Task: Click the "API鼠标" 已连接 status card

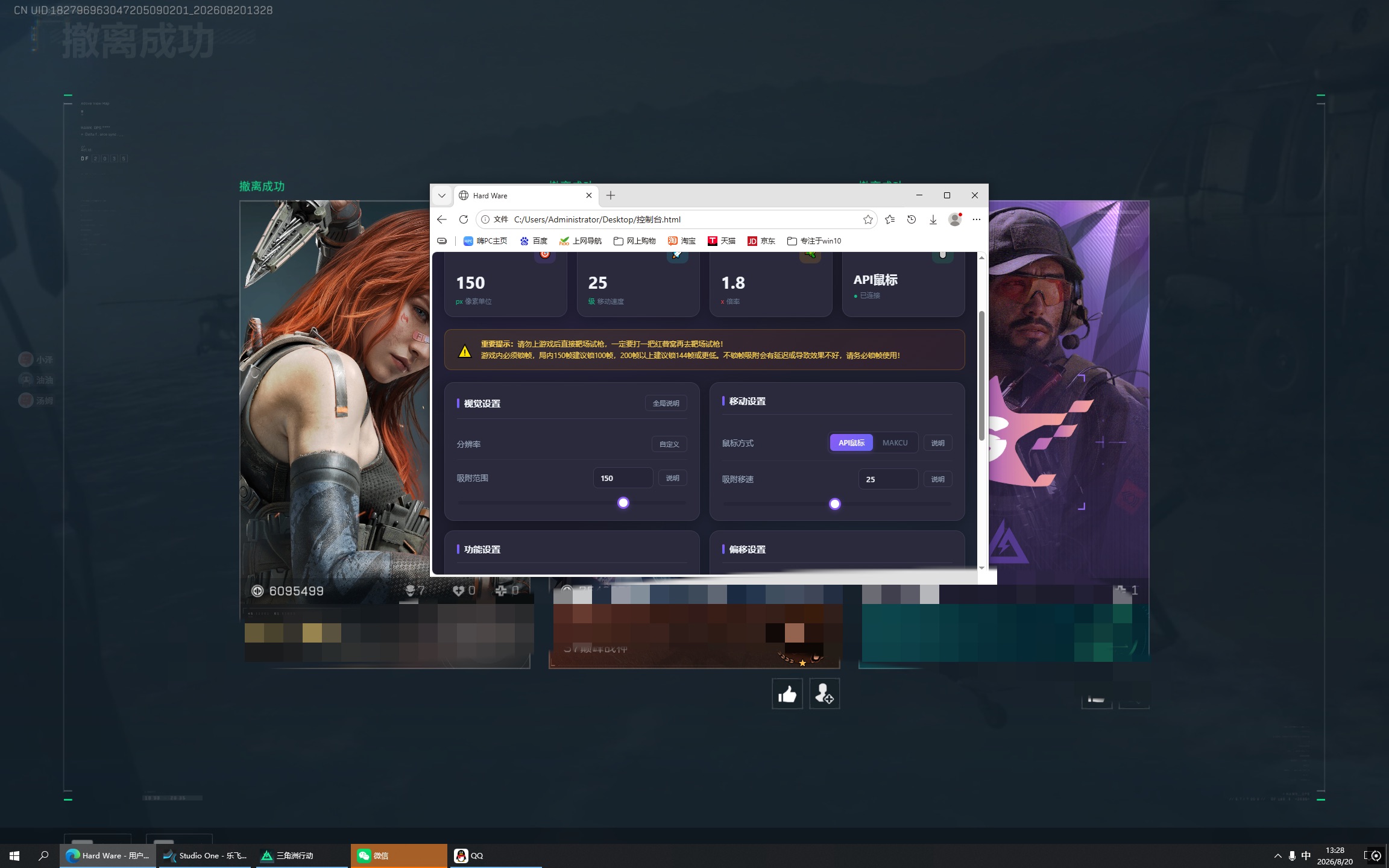Action: point(904,285)
